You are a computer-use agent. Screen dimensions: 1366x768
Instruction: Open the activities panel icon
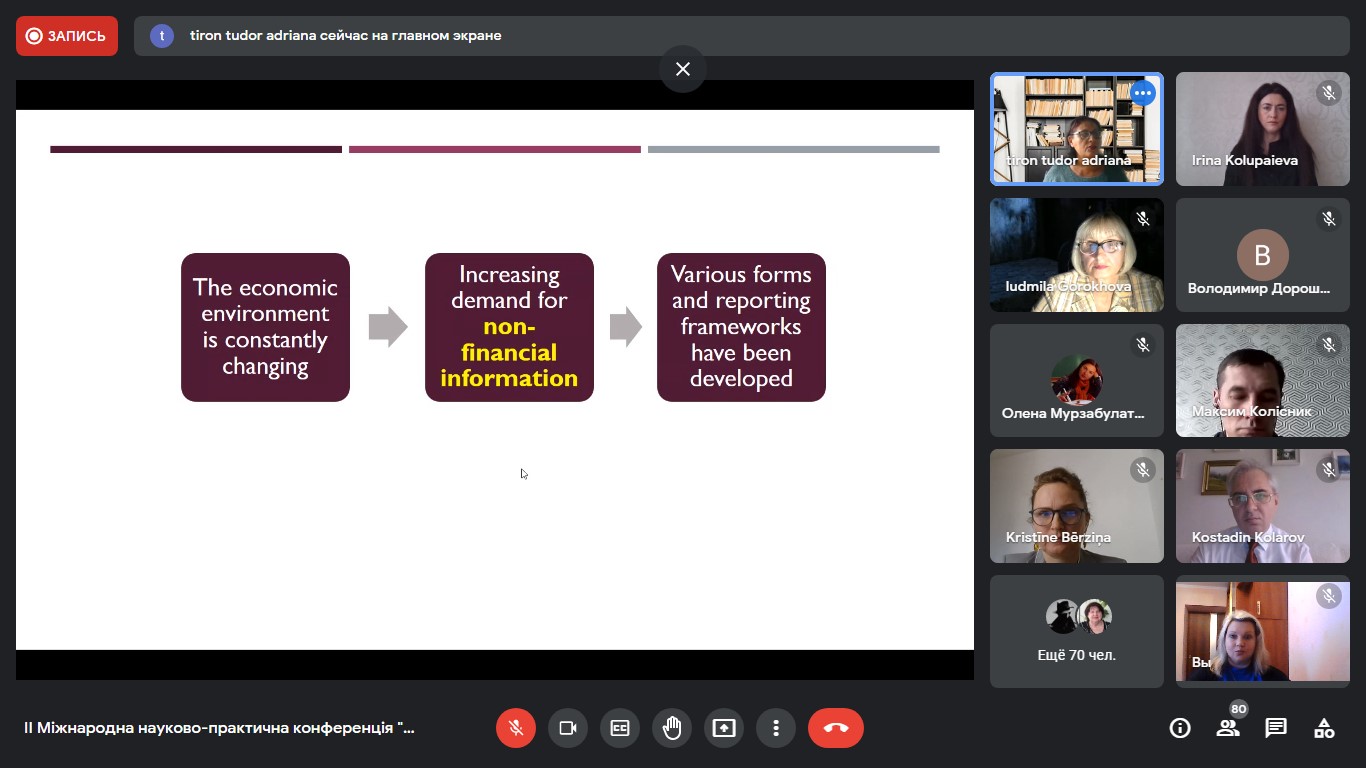1324,728
